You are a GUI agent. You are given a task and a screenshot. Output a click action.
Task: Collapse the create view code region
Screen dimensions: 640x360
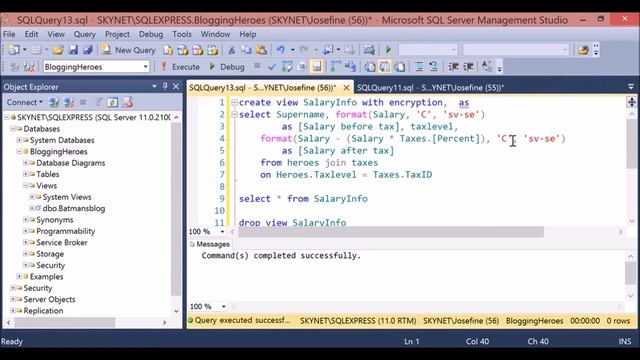234,102
